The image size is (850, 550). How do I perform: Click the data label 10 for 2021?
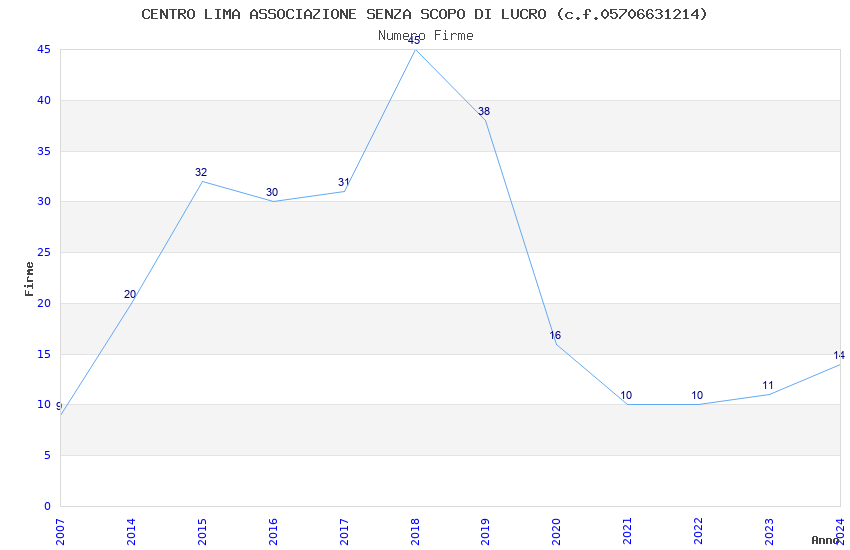tap(626, 396)
